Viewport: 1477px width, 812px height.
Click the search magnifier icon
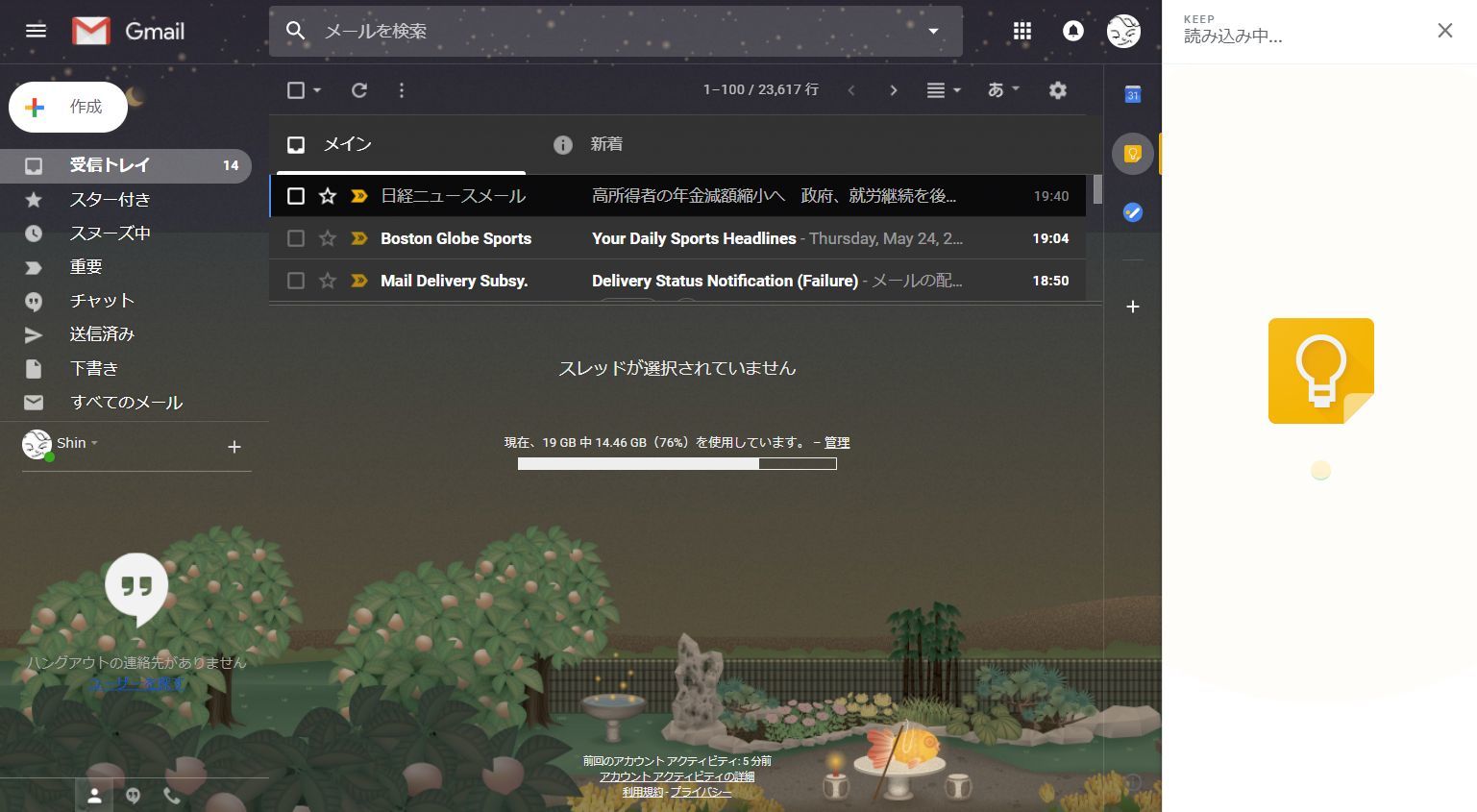pos(296,31)
